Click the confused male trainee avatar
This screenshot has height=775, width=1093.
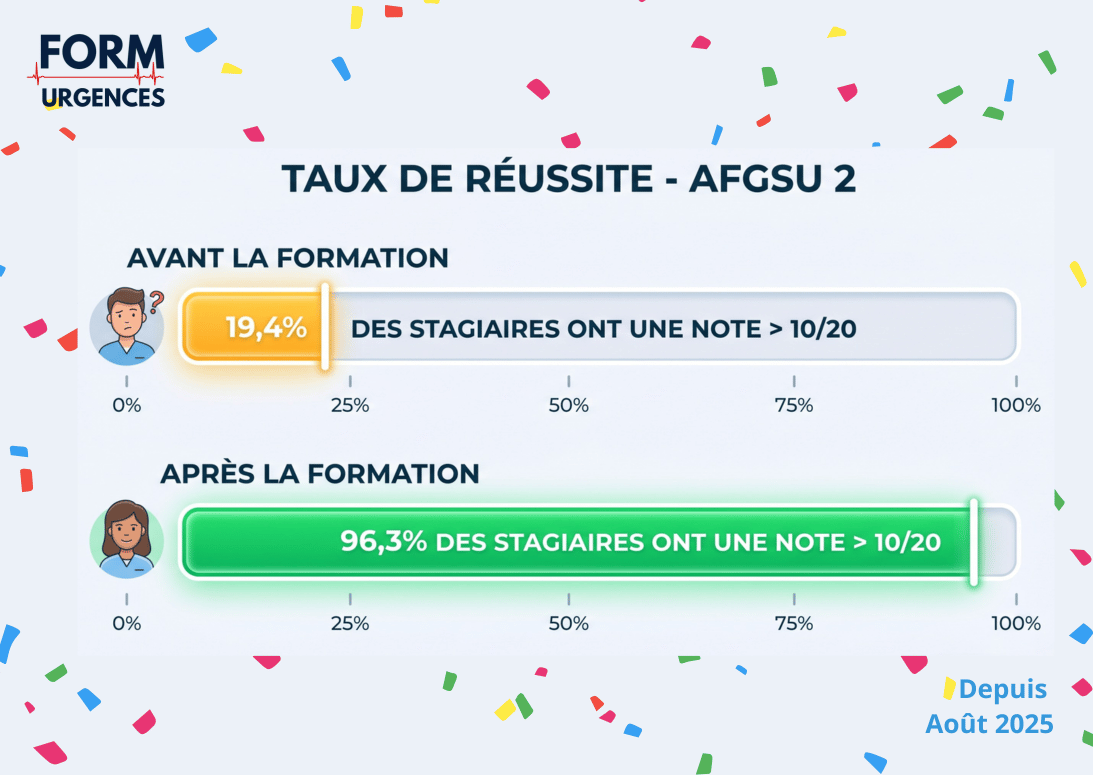point(127,326)
